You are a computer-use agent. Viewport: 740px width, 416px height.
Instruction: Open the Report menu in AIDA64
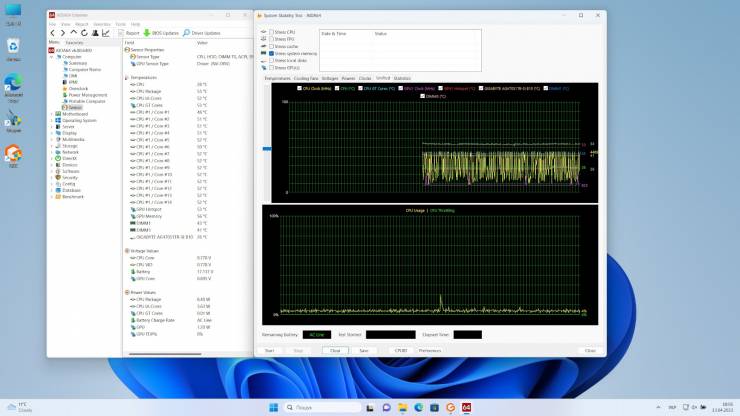[82, 24]
